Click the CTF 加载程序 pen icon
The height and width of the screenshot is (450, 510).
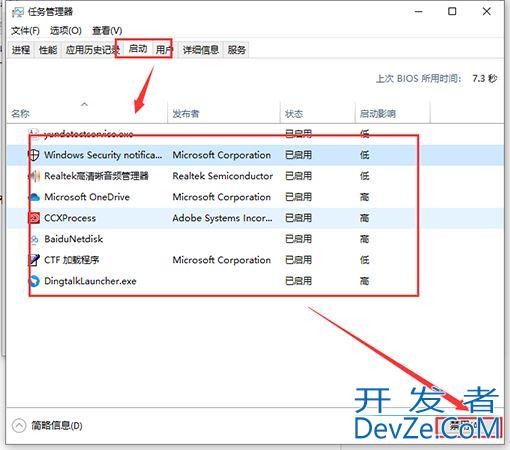tap(34, 260)
